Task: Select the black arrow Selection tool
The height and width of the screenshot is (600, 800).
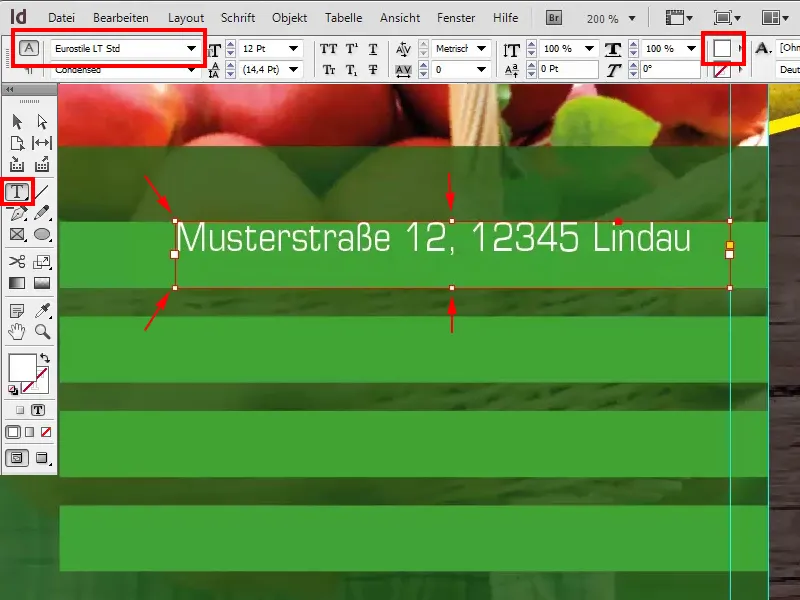Action: [17, 122]
